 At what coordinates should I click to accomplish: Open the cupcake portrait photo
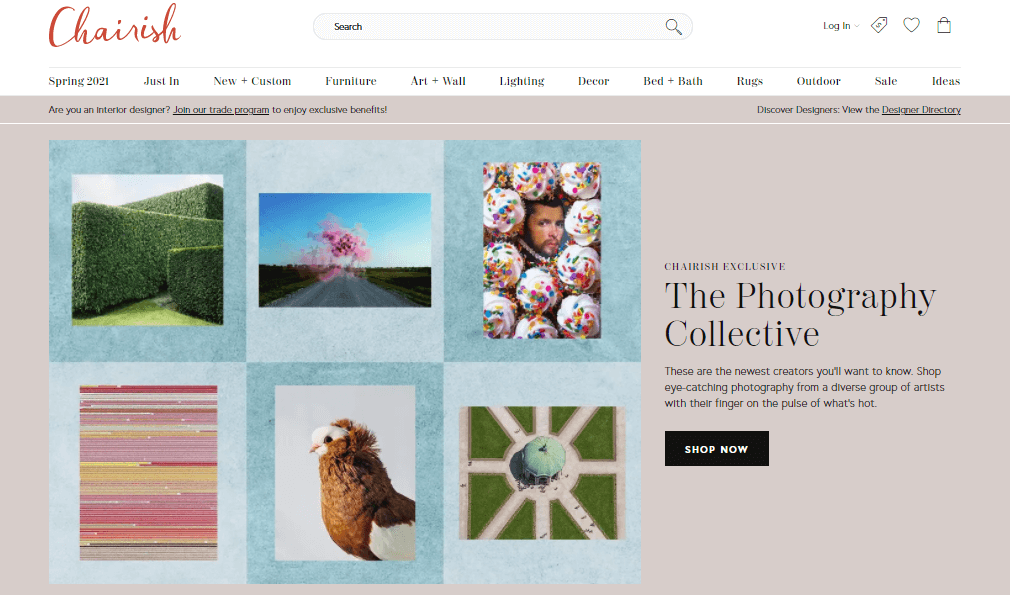[542, 250]
